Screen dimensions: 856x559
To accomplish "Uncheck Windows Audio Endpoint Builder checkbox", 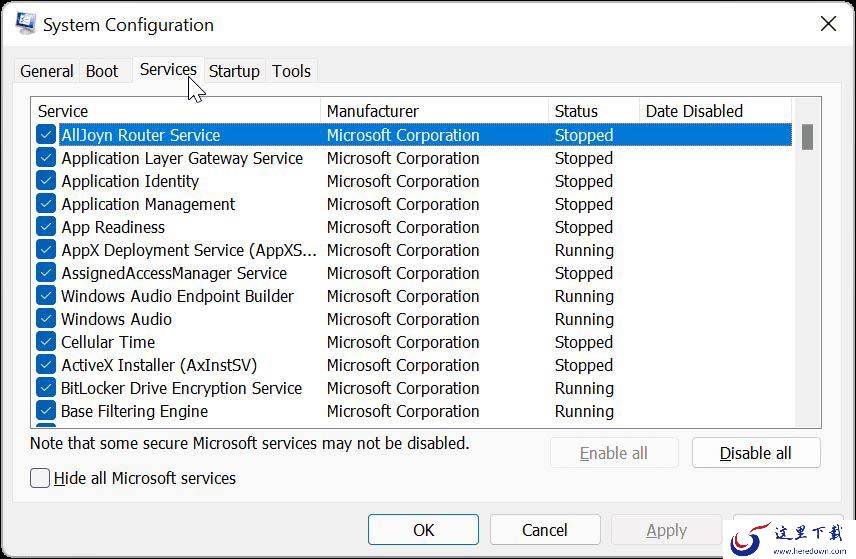I will [x=46, y=295].
